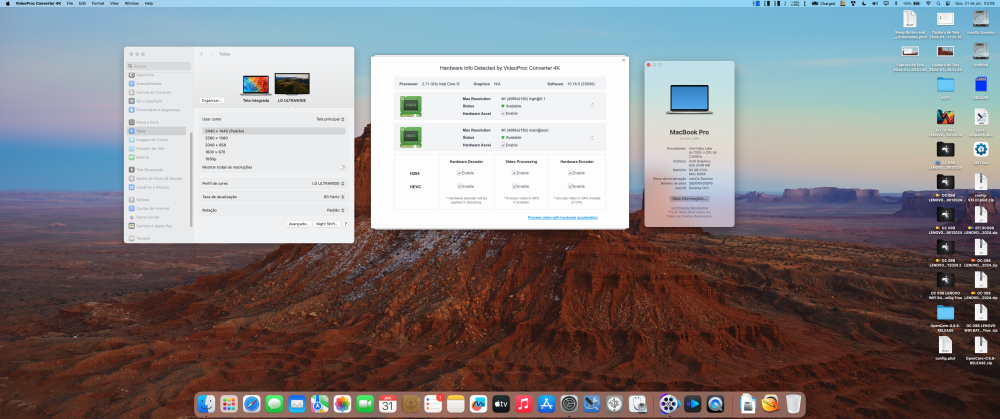The image size is (1000, 419).
Task: Open the Window menu in menu bar
Action: [x=131, y=3]
